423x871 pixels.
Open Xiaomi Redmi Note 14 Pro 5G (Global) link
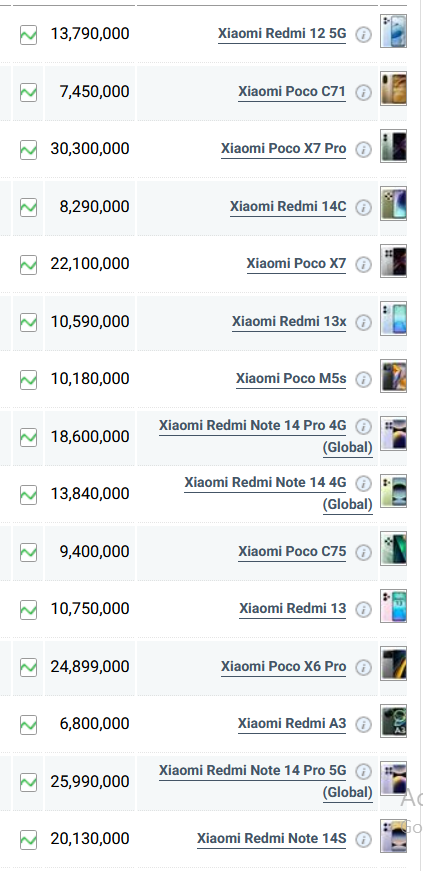coord(266,781)
